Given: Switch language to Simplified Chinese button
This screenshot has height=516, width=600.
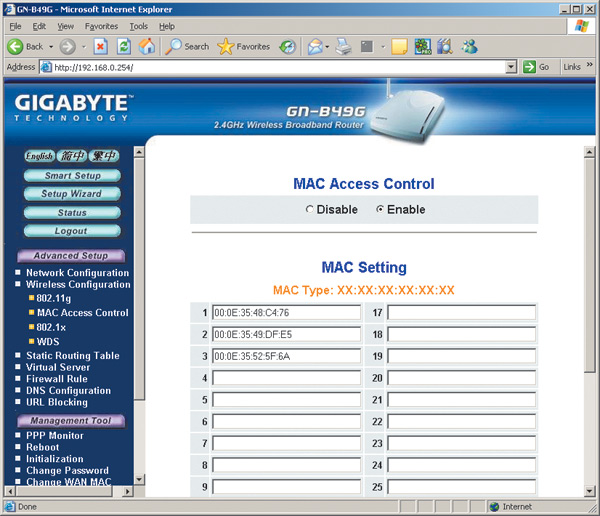Looking at the screenshot, I should [x=72, y=156].
